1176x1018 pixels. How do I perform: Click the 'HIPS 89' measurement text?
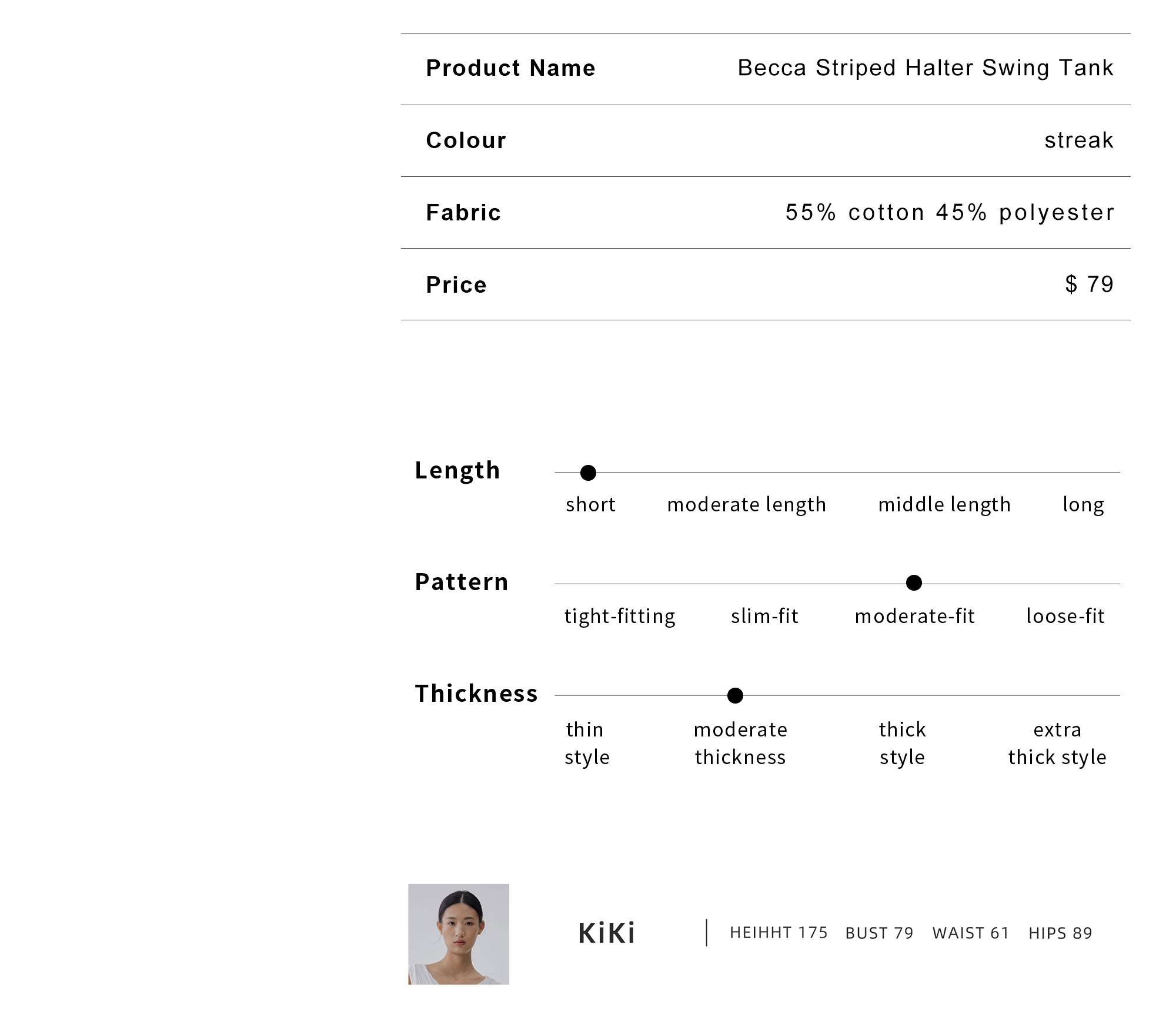pos(1060,933)
